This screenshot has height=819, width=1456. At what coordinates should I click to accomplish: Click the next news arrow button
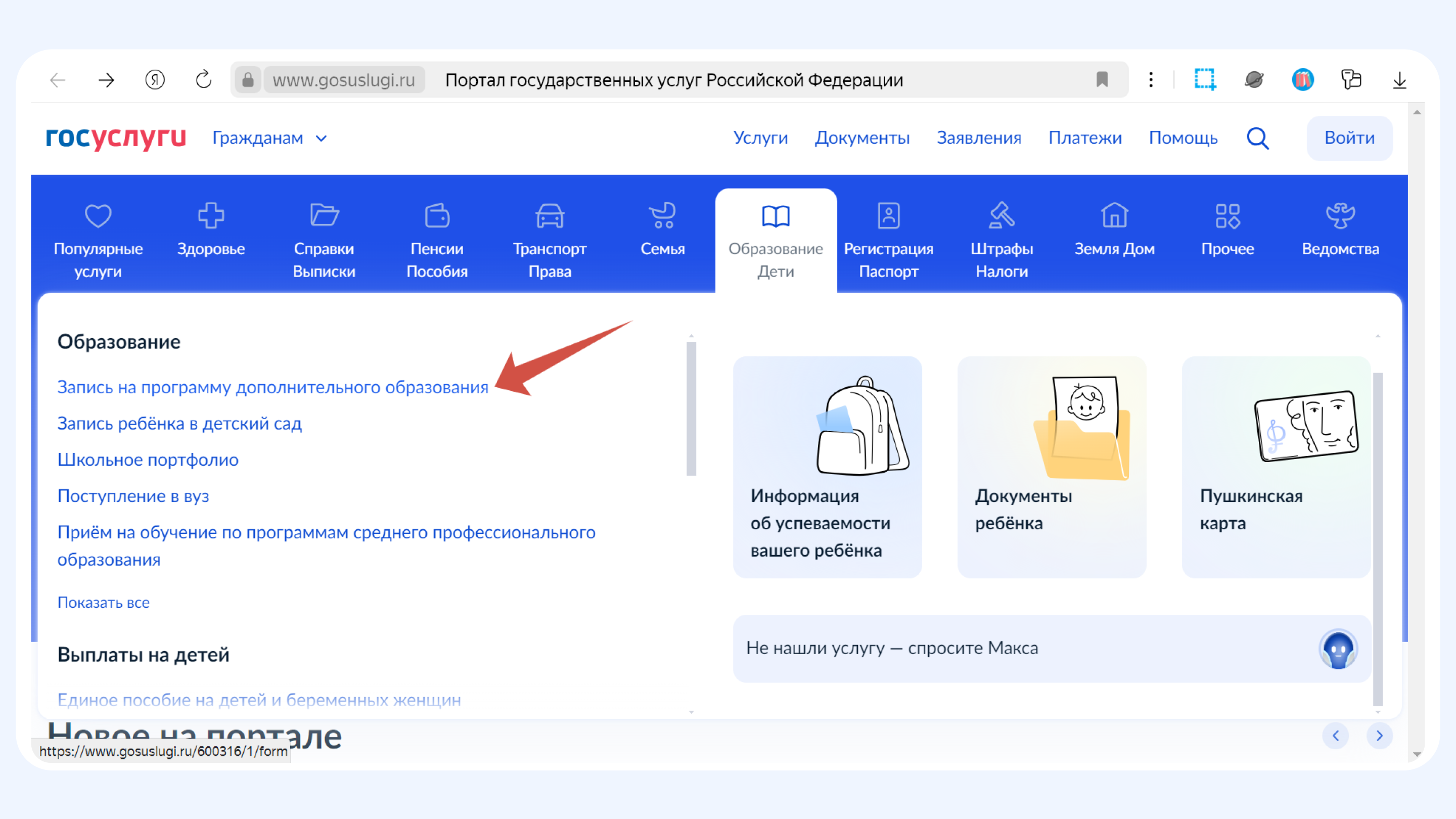tap(1379, 736)
